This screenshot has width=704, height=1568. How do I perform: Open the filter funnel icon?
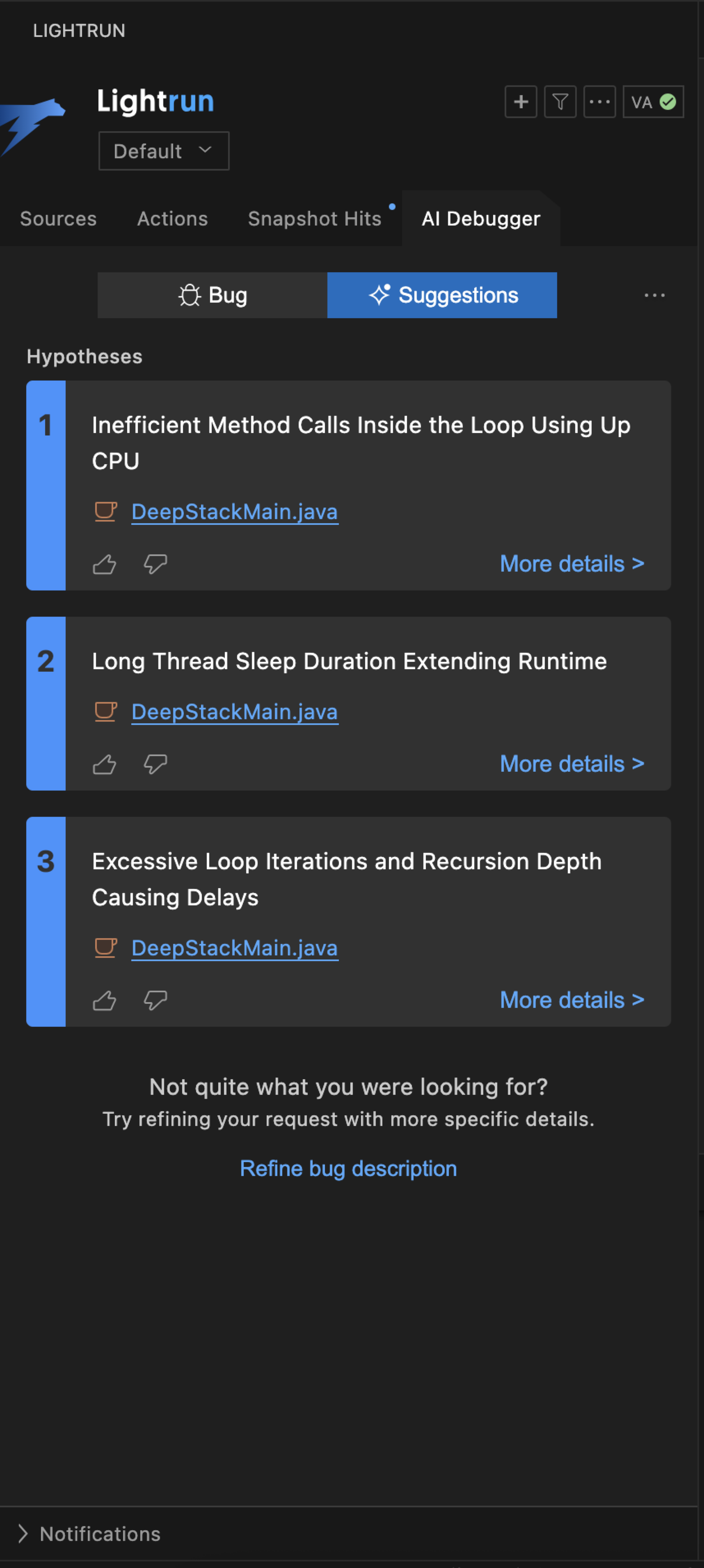tap(560, 102)
